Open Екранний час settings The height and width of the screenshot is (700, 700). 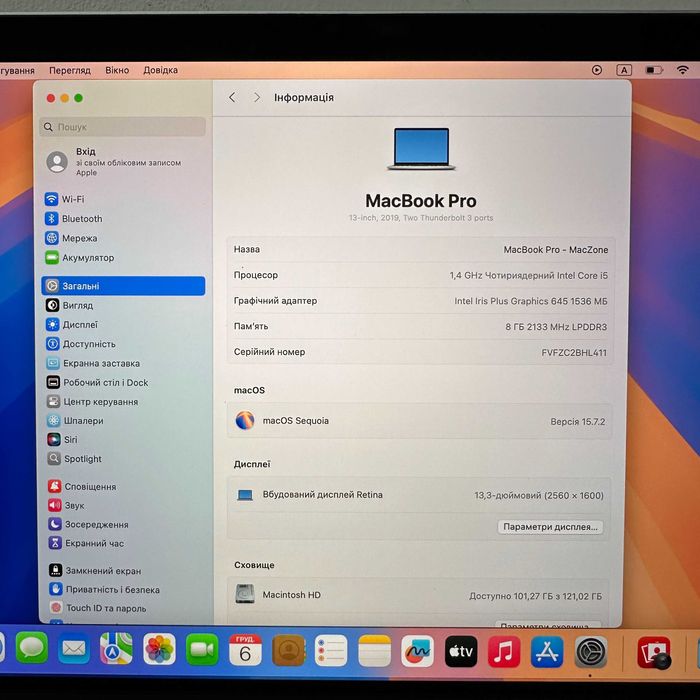point(86,543)
